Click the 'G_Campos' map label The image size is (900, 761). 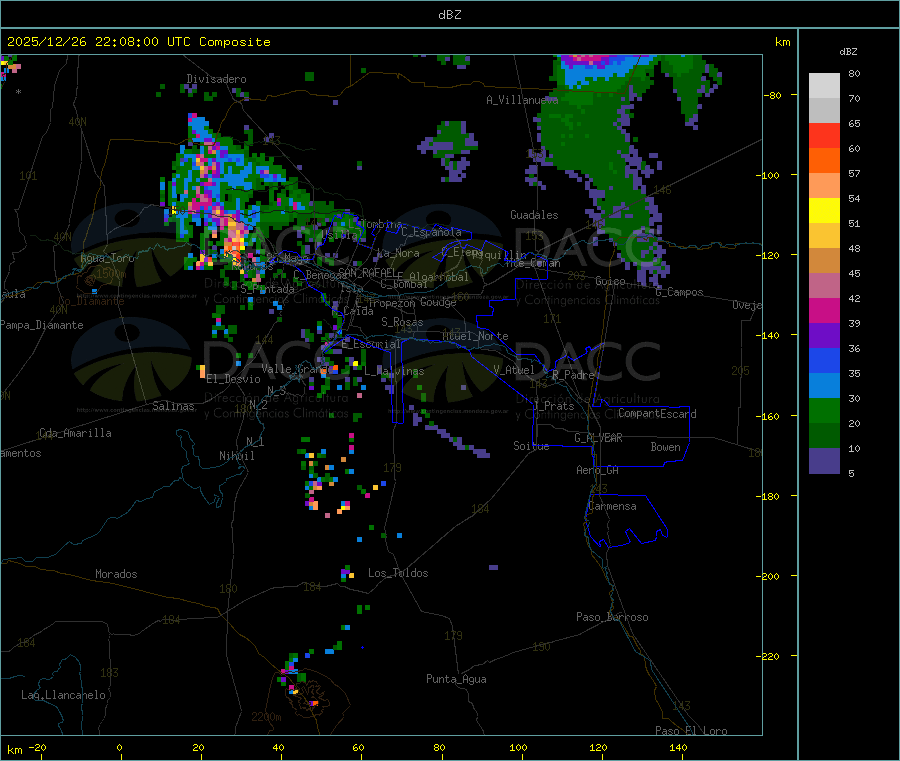[x=680, y=292]
